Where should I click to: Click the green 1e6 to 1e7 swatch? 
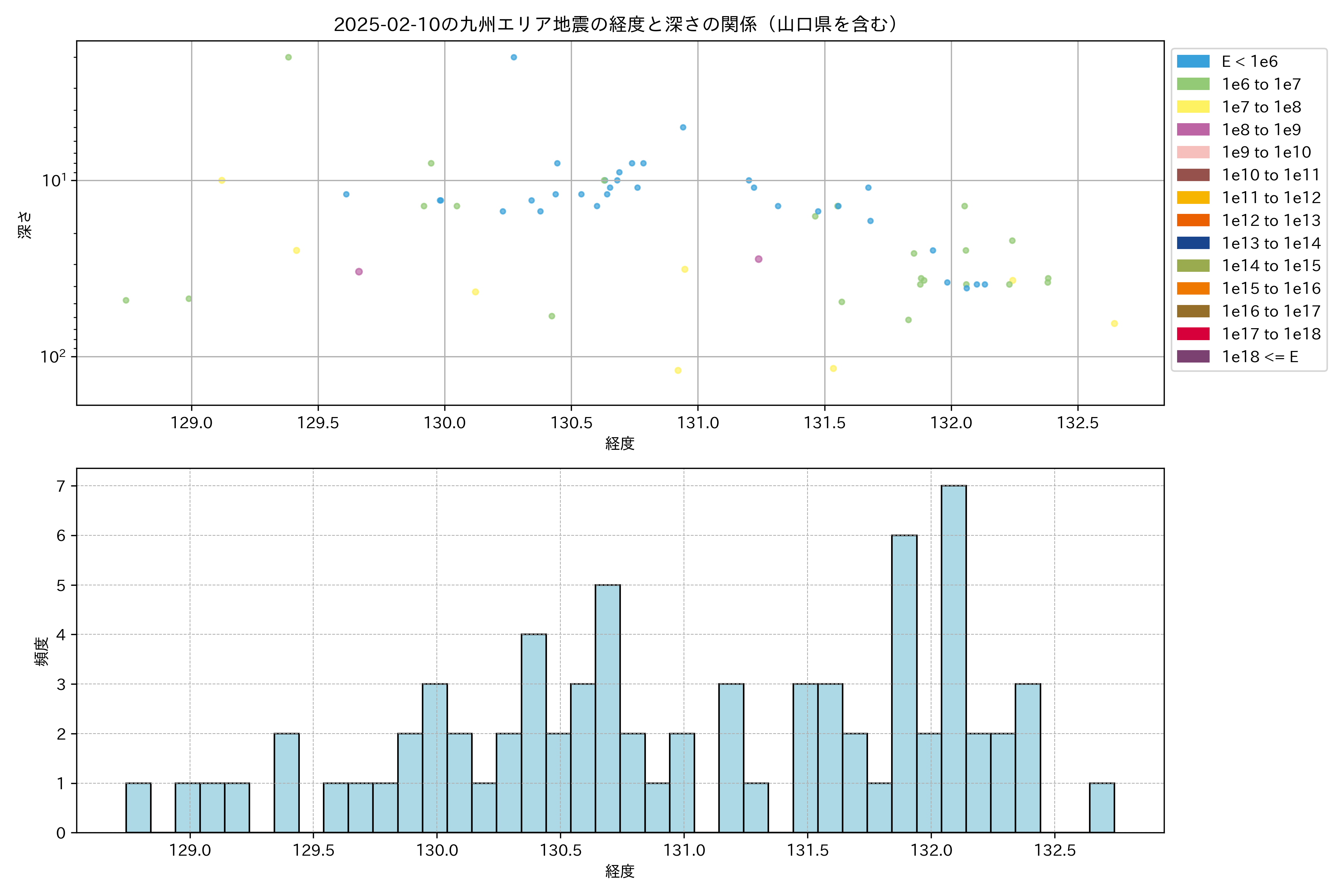tap(1193, 85)
